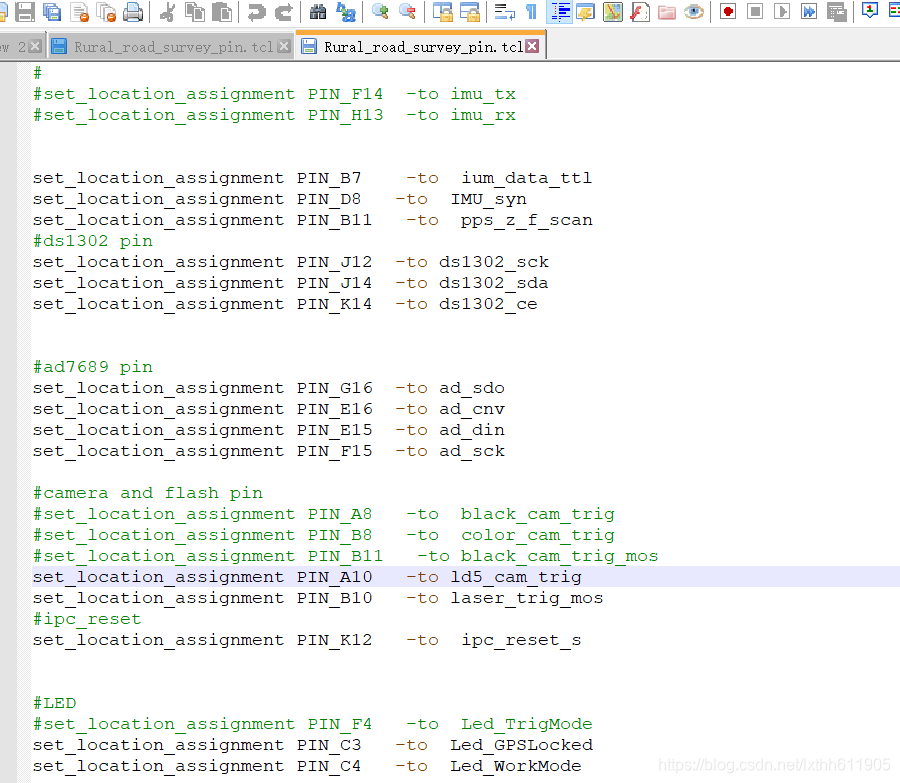The height and width of the screenshot is (783, 900).
Task: Open the Replace dialog icon
Action: [346, 11]
